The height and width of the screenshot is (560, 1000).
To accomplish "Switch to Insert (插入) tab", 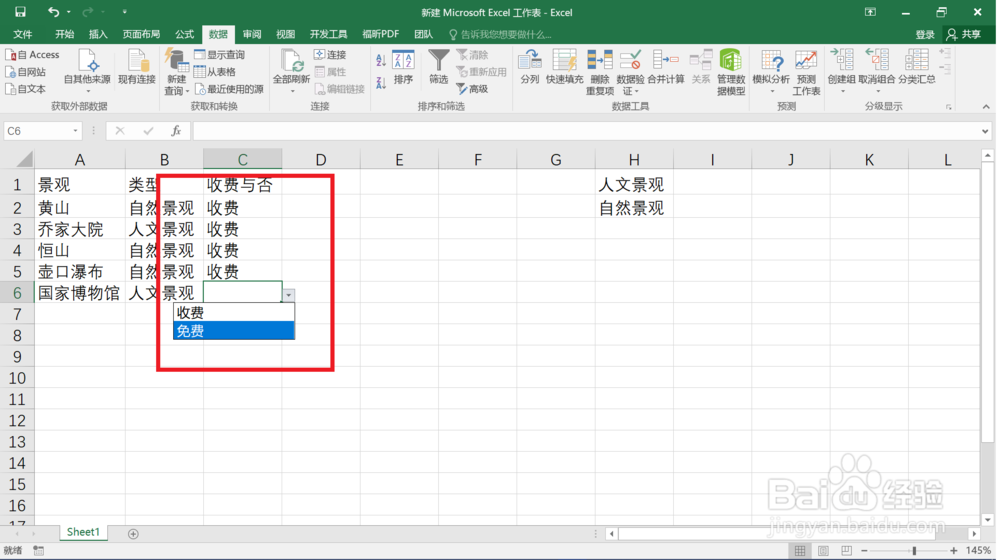I will click(x=98, y=34).
